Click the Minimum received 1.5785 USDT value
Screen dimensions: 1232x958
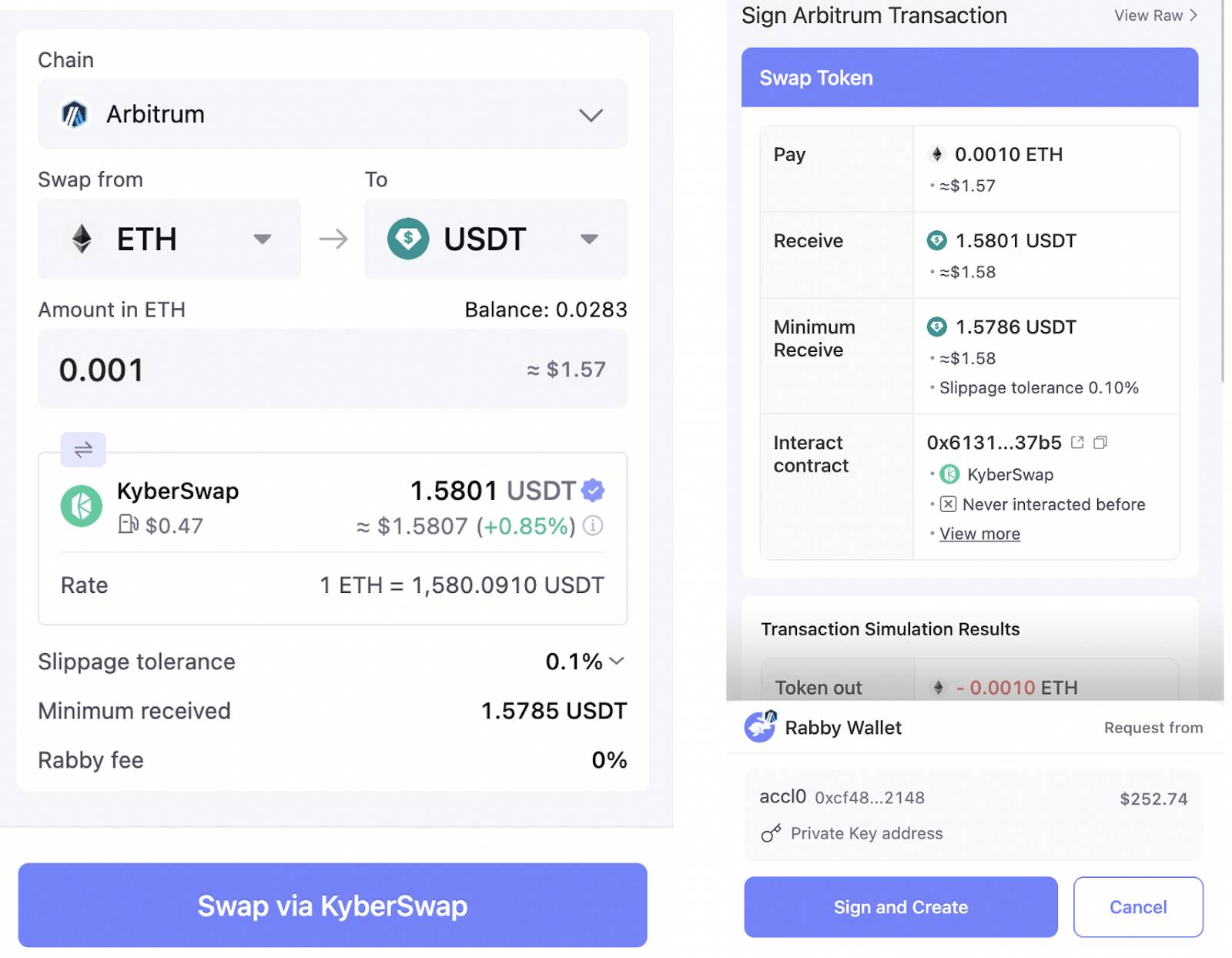click(554, 711)
